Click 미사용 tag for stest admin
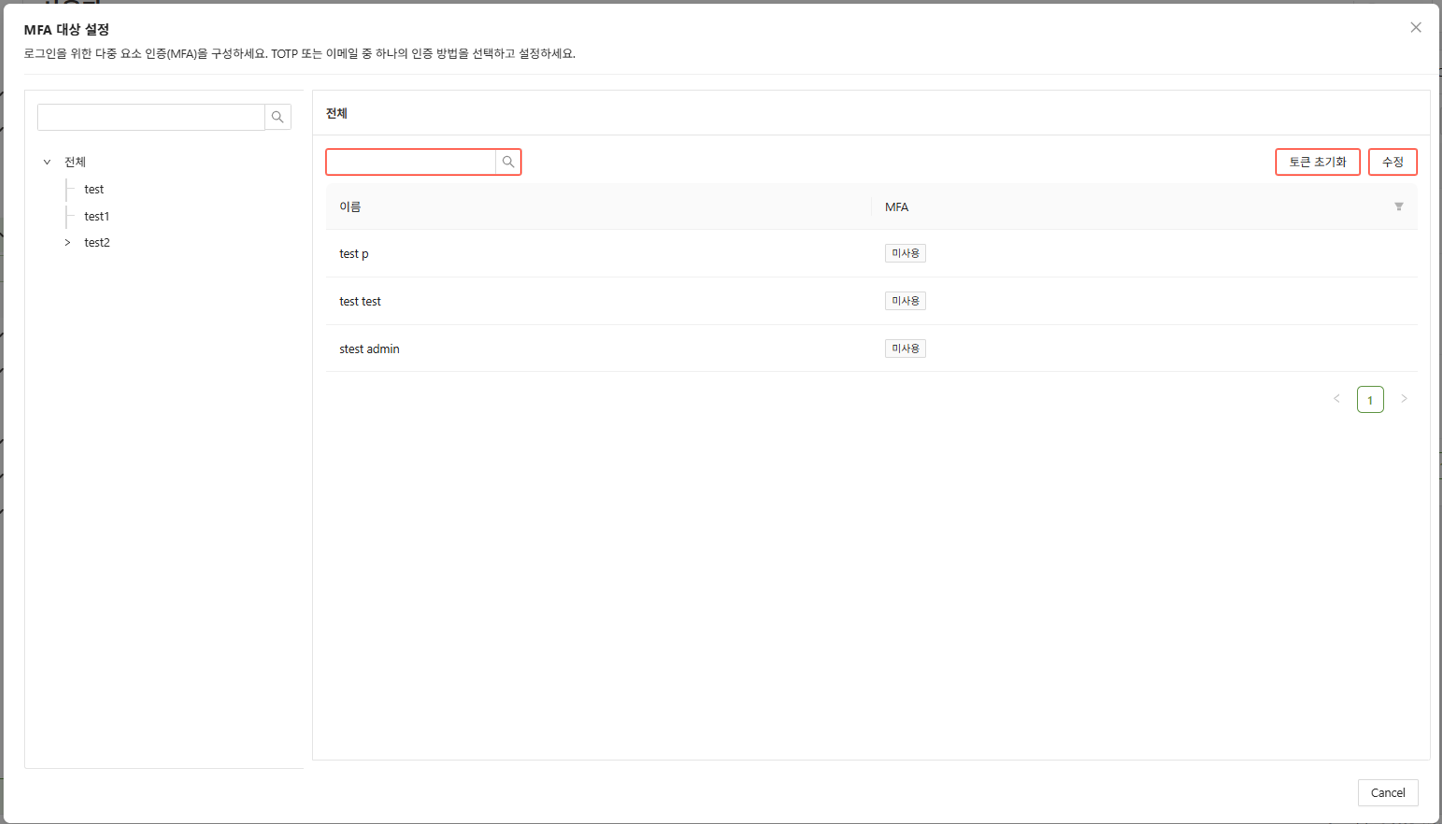This screenshot has height=824, width=1442. [905, 349]
